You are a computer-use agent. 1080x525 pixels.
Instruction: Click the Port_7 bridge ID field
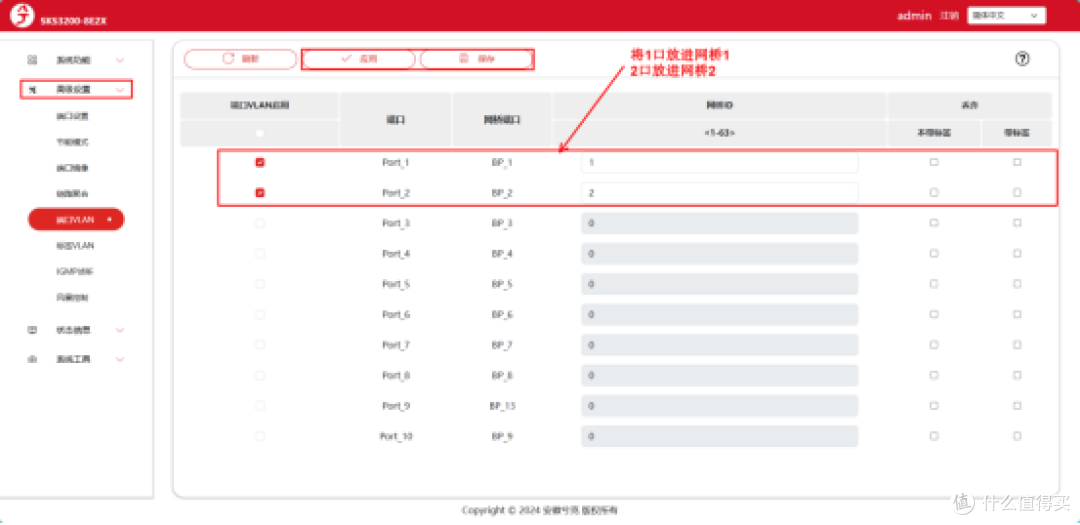(720, 345)
